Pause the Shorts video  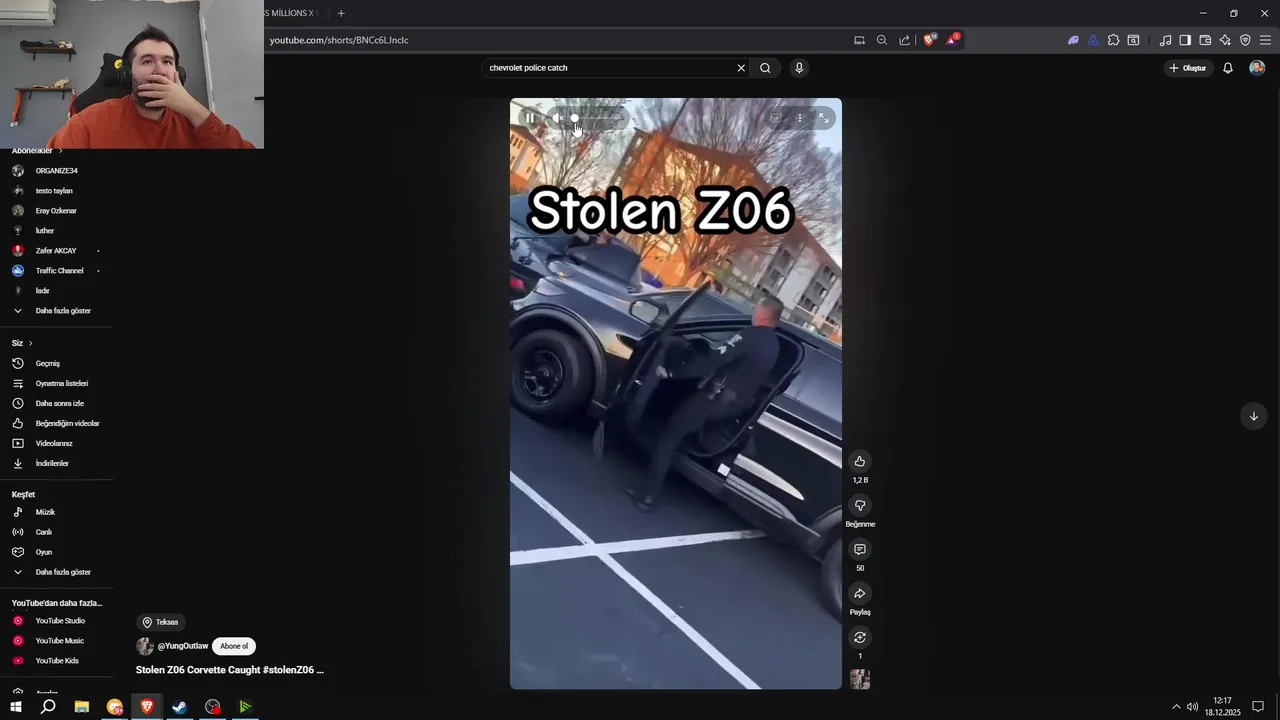(530, 118)
